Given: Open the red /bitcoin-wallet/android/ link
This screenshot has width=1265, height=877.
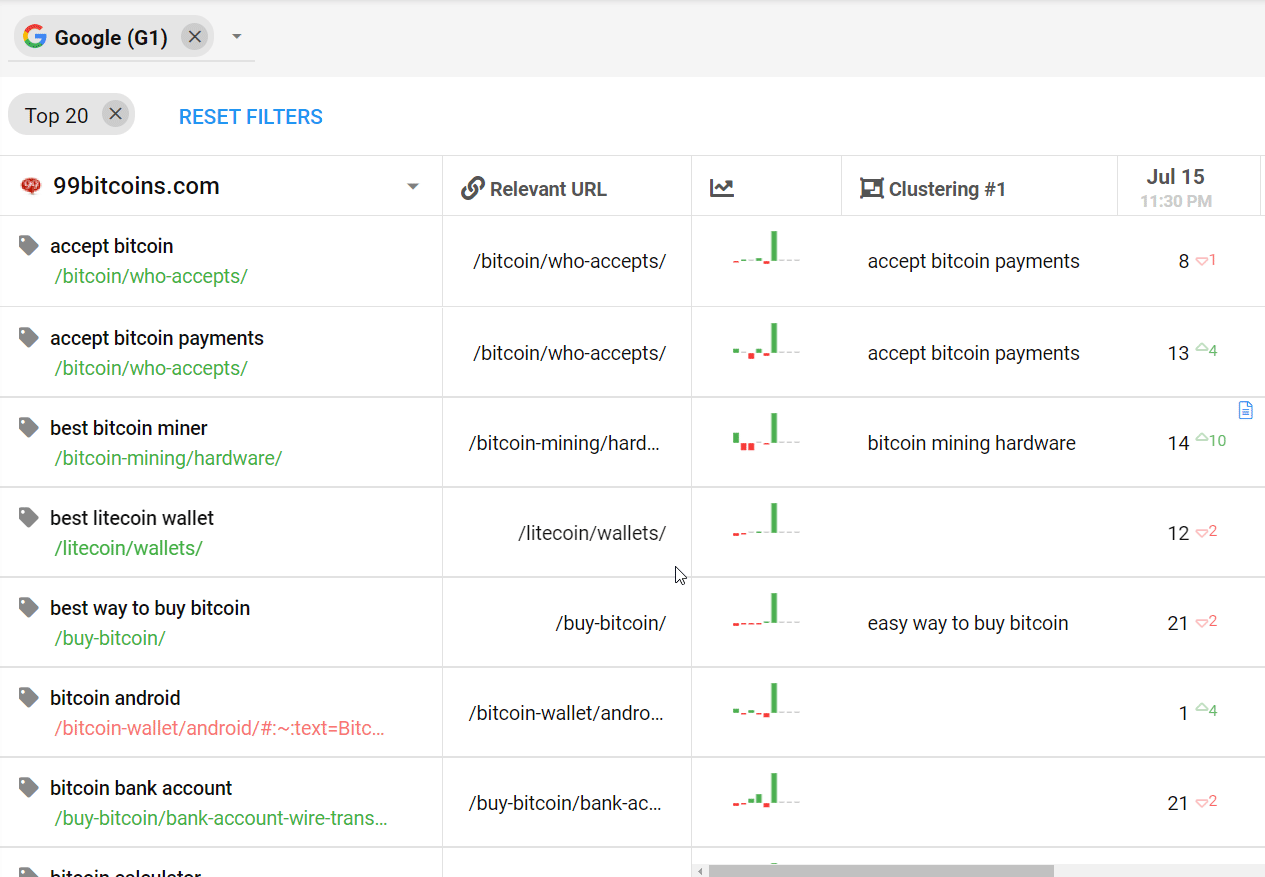Looking at the screenshot, I should coord(220,728).
